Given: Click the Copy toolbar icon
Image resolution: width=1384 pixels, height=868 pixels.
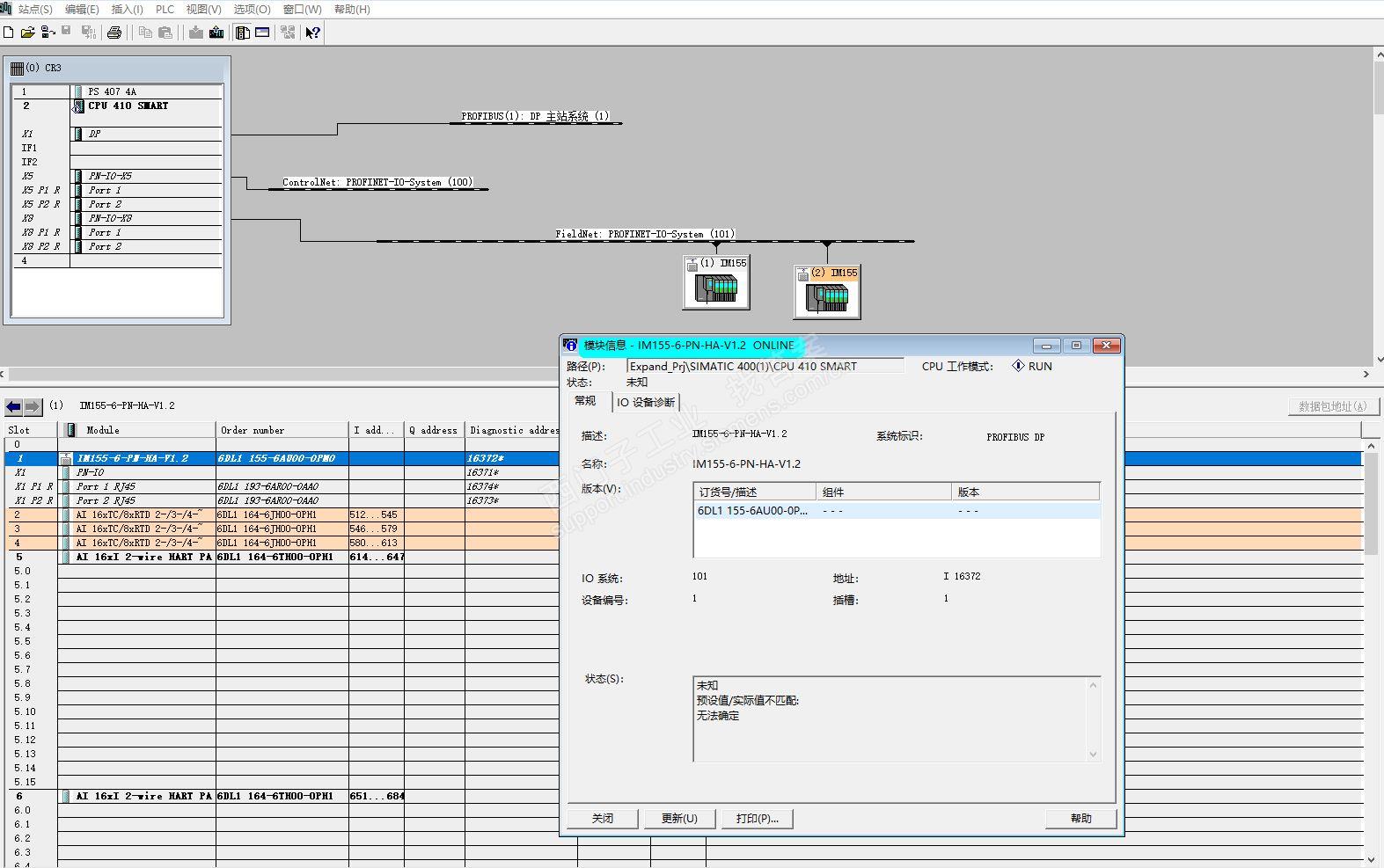Looking at the screenshot, I should click(145, 33).
